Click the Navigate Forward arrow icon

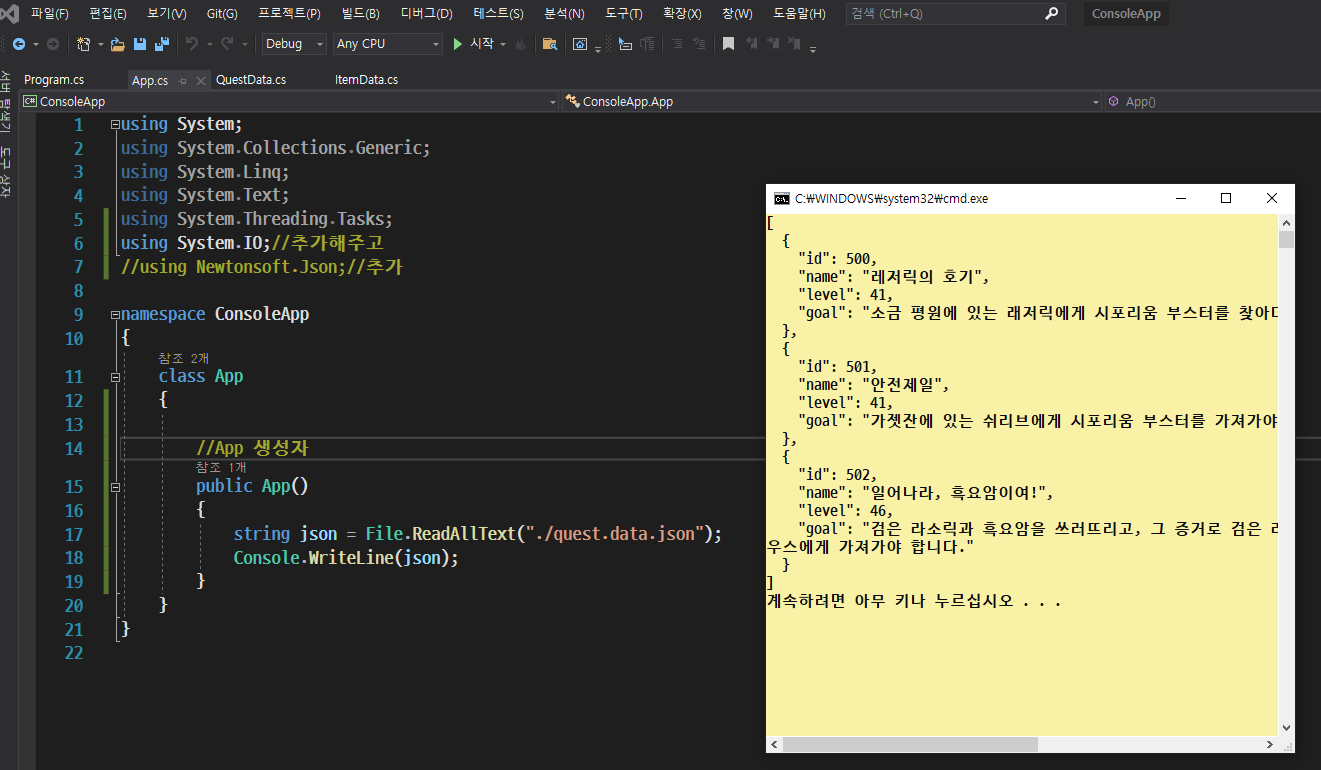pos(52,44)
